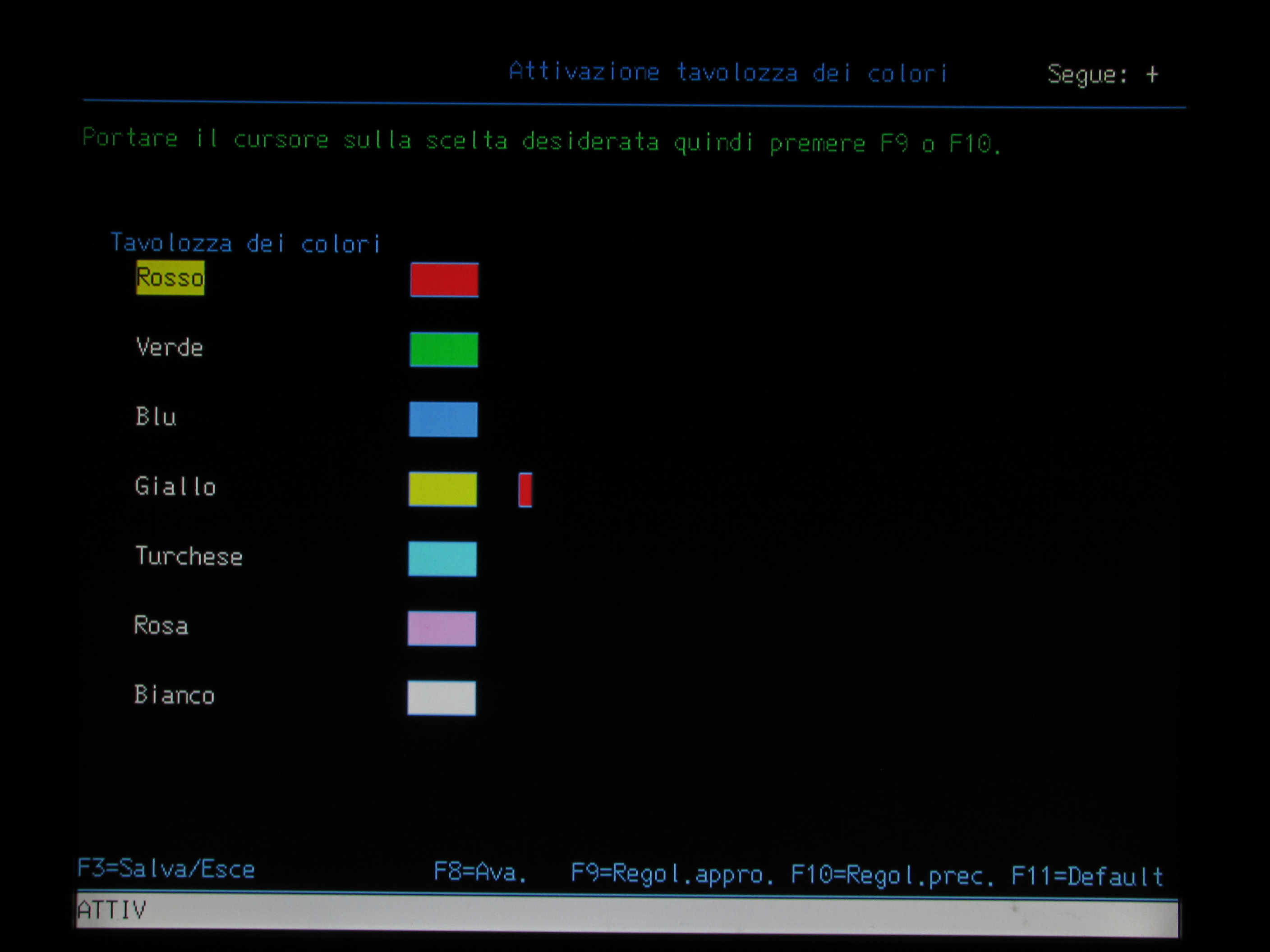Image resolution: width=1270 pixels, height=952 pixels.
Task: Click the green swatch next to Verde
Action: coord(444,349)
